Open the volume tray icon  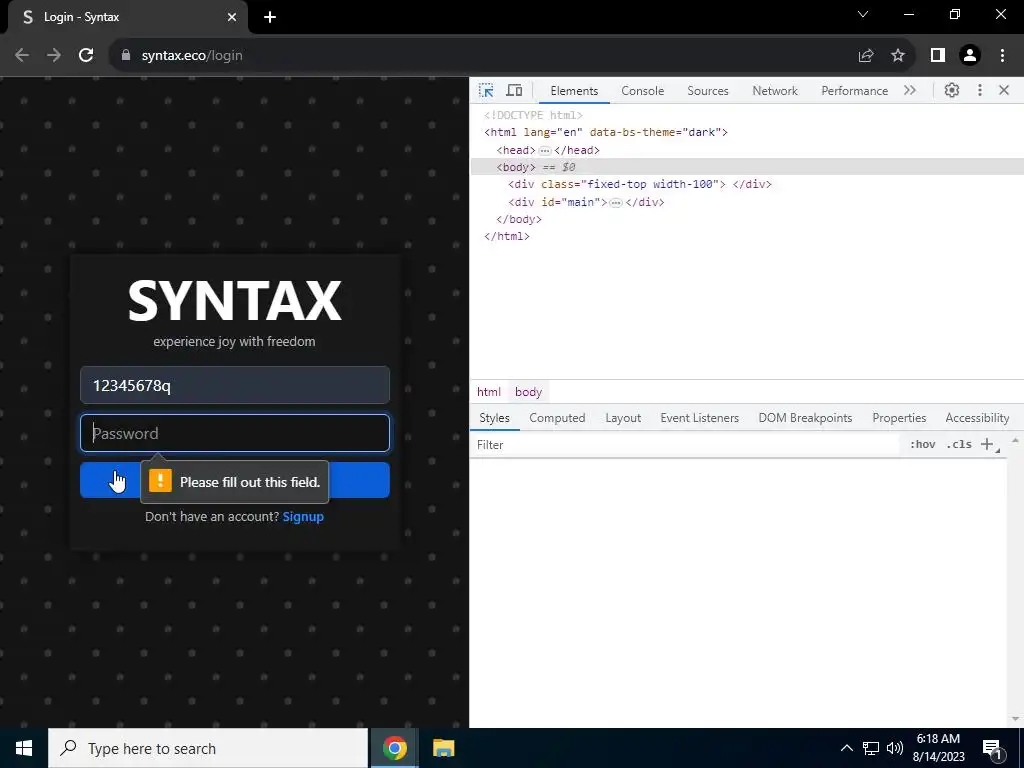[x=895, y=748]
